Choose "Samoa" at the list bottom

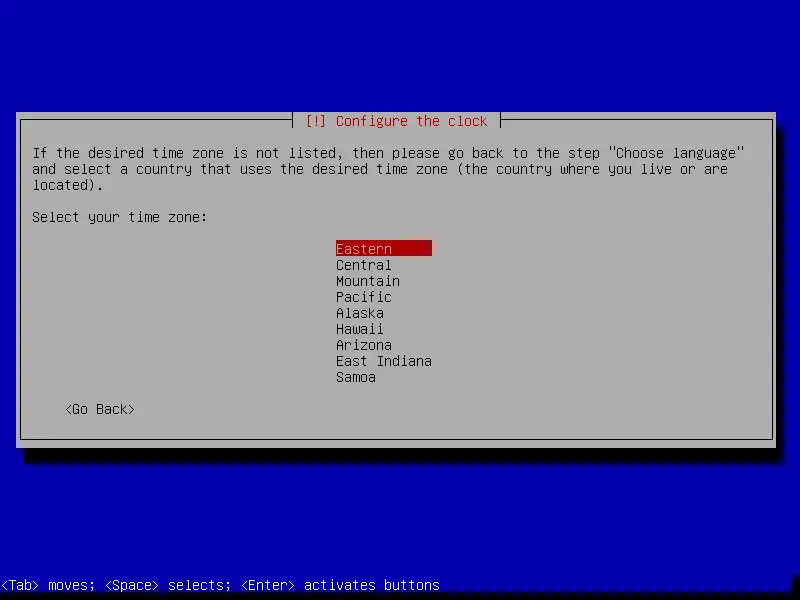[355, 377]
